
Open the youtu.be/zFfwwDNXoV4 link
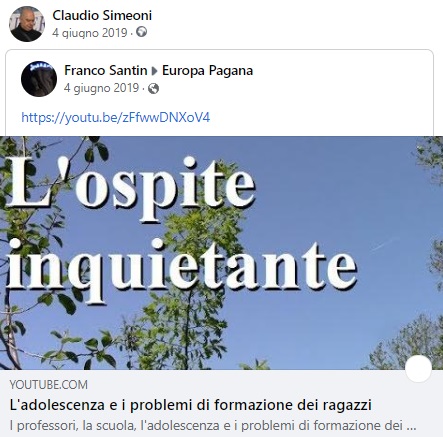pyautogui.click(x=116, y=117)
